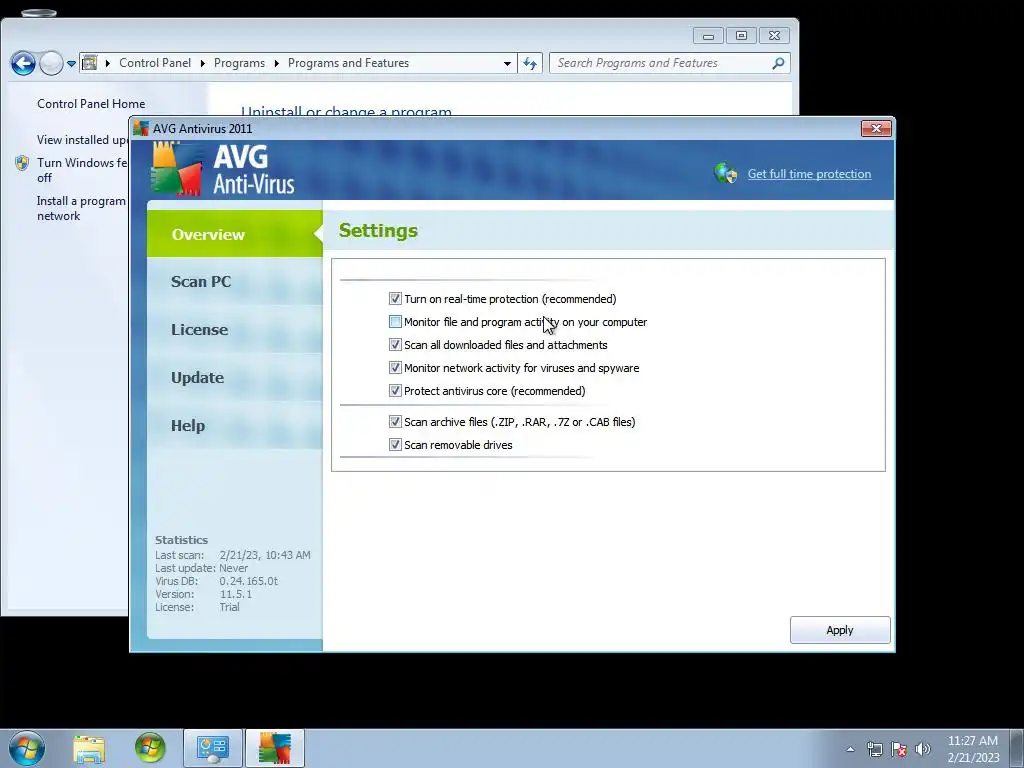The image size is (1024, 768).
Task: Toggle Scan archive files checkbox
Action: tap(395, 421)
